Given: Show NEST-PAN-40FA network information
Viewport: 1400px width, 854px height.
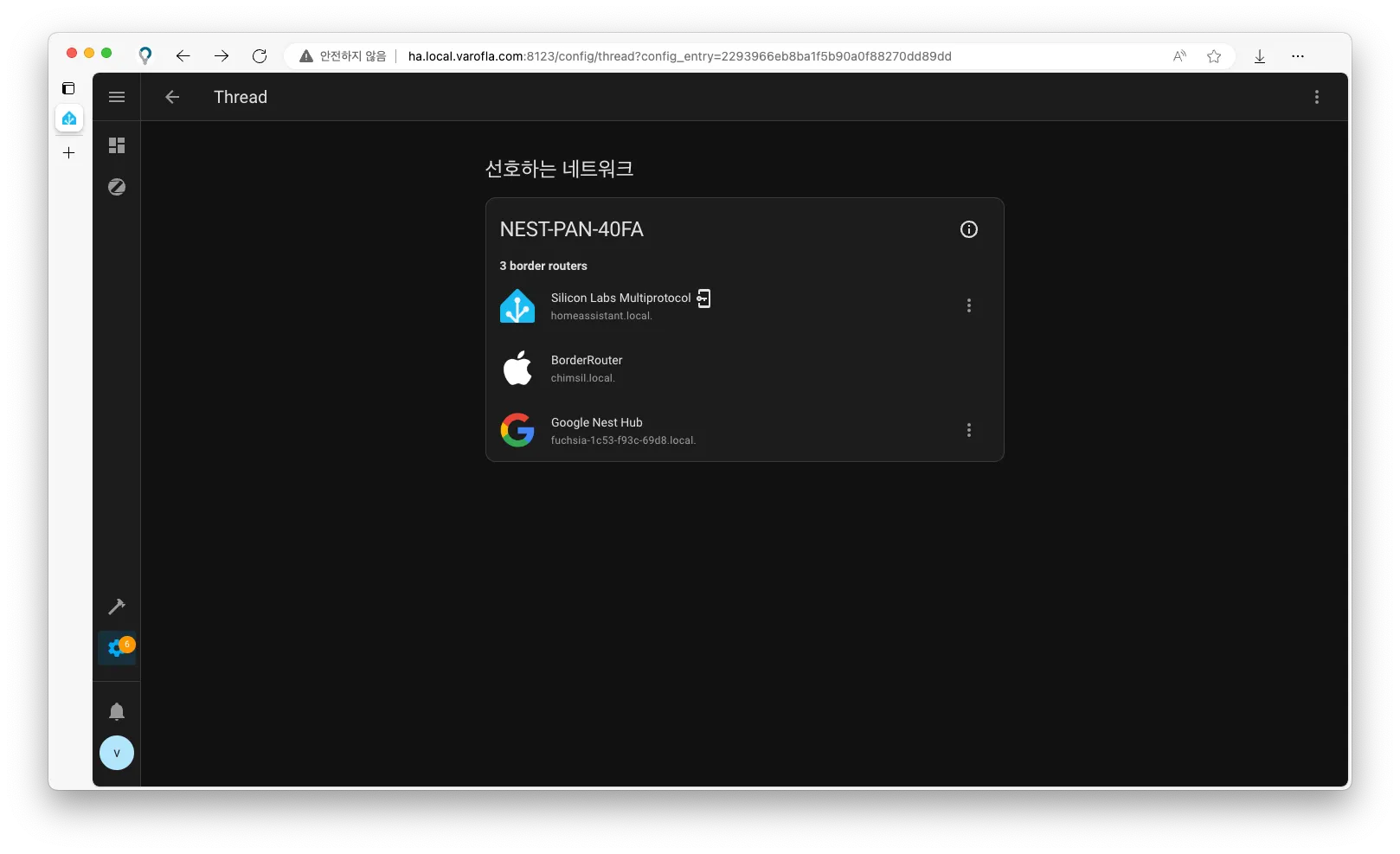Looking at the screenshot, I should click(969, 229).
